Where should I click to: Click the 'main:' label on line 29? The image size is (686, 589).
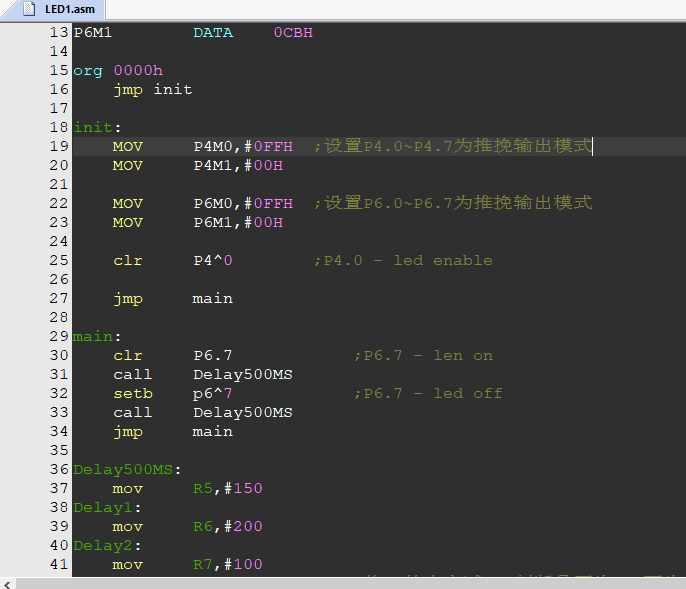(x=97, y=337)
